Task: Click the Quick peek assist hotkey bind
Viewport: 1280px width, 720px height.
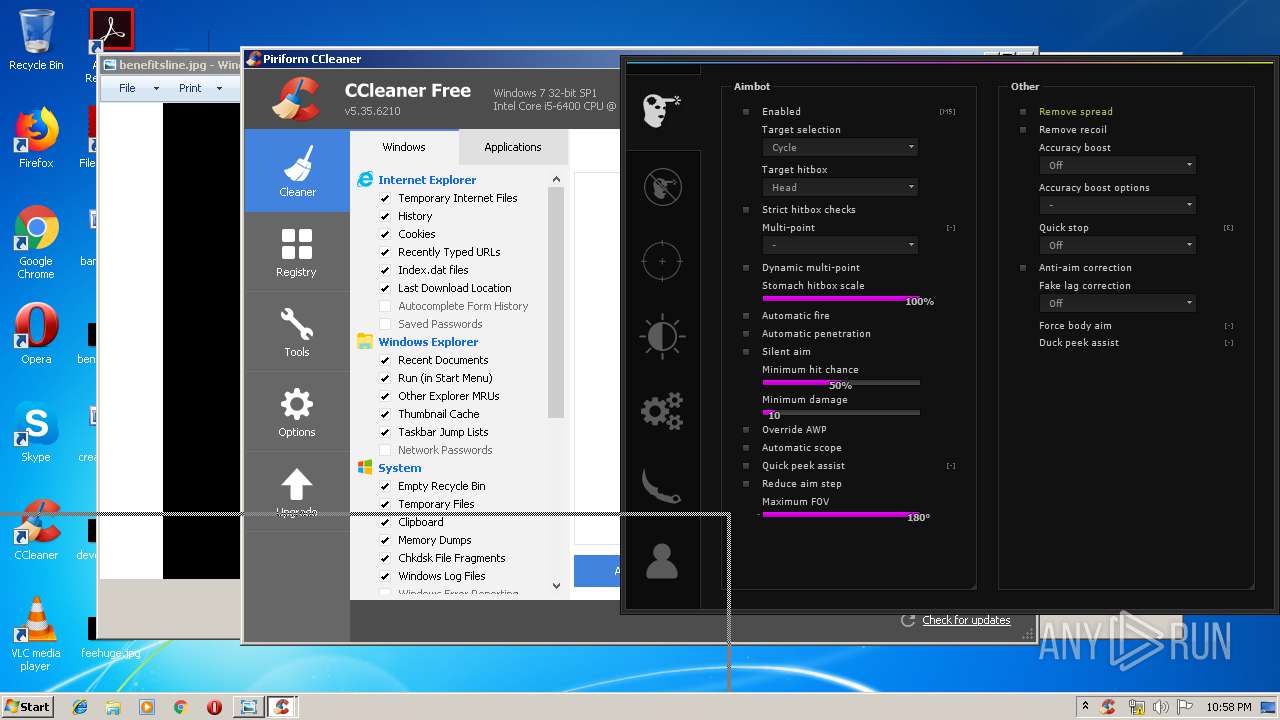Action: coord(951,466)
